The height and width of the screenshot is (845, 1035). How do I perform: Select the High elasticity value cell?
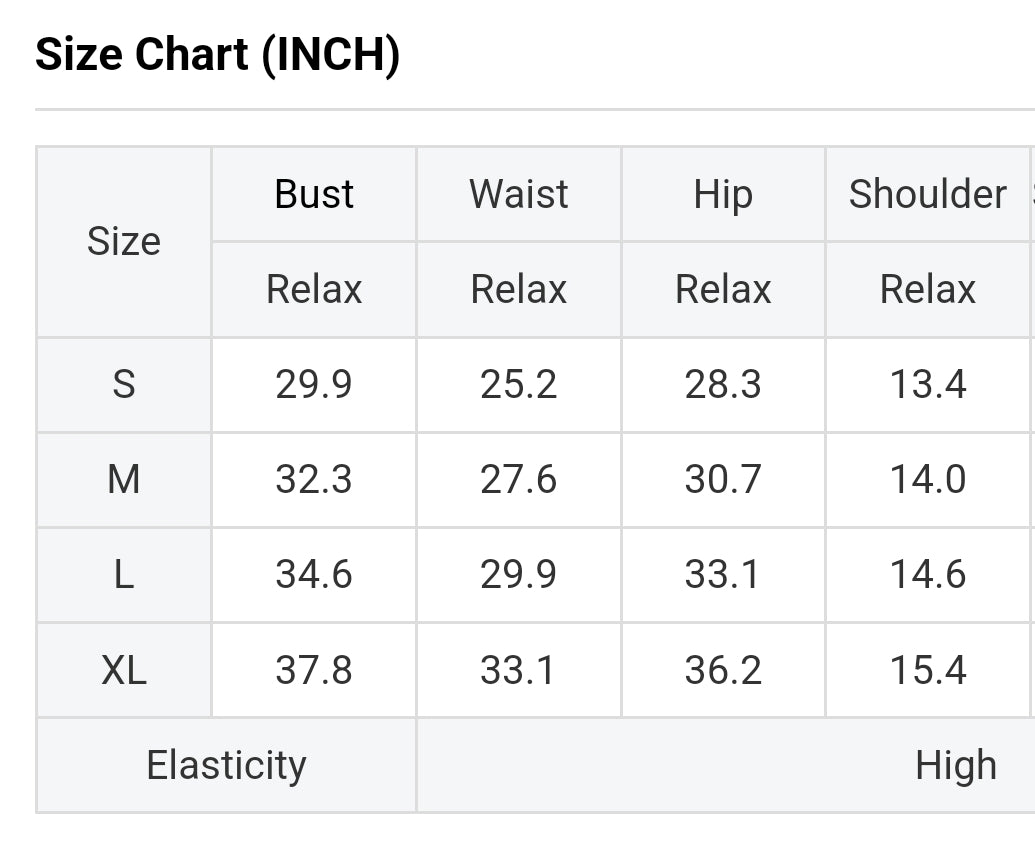click(955, 765)
